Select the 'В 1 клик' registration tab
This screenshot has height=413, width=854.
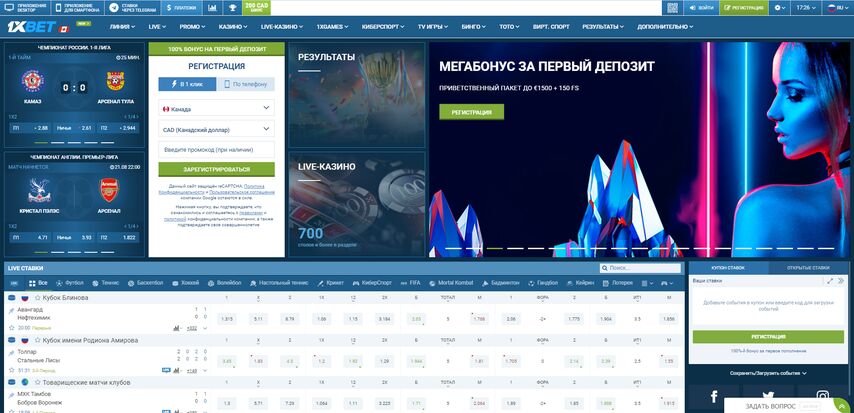coord(187,84)
